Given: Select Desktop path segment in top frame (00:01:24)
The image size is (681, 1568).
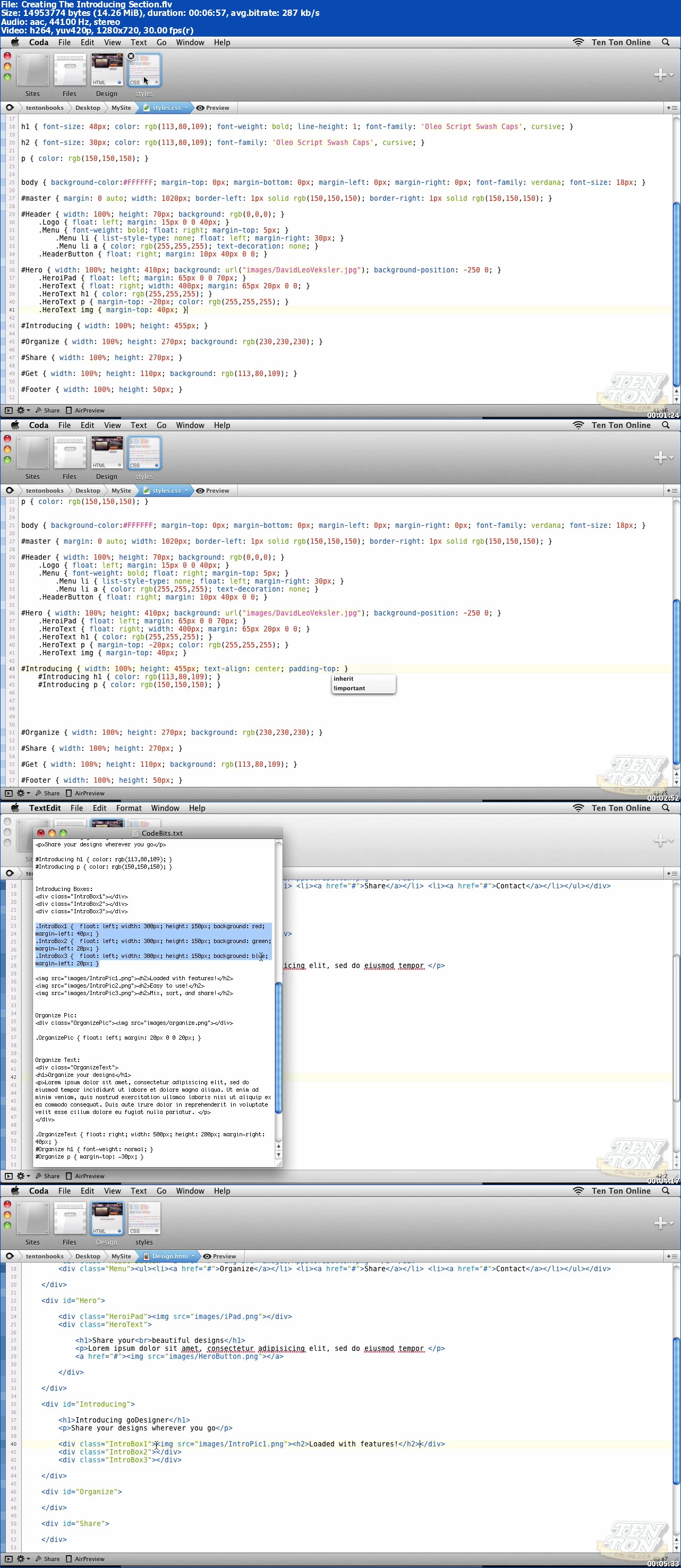Looking at the screenshot, I should pyautogui.click(x=88, y=108).
